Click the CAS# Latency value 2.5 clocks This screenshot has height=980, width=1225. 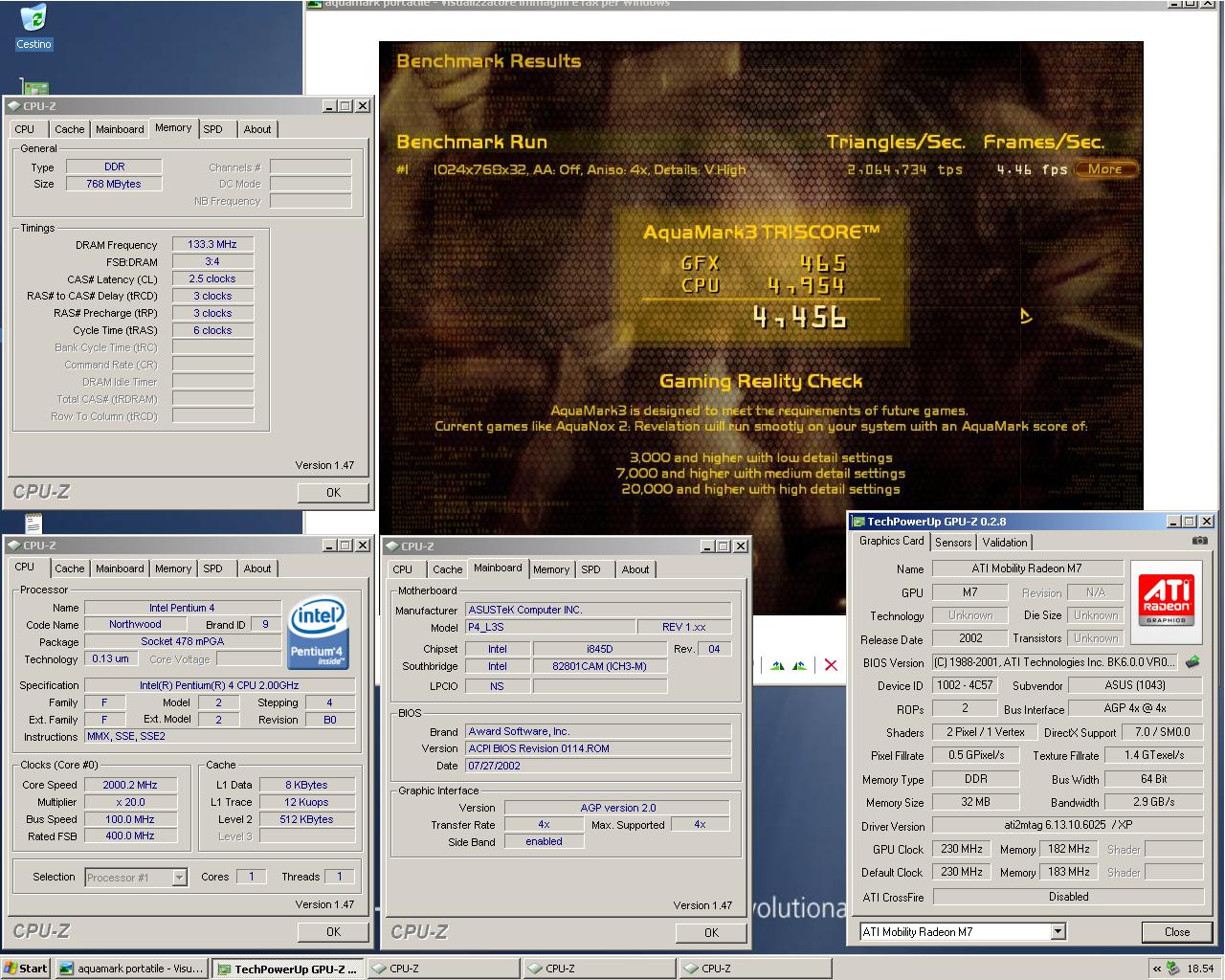click(x=212, y=278)
